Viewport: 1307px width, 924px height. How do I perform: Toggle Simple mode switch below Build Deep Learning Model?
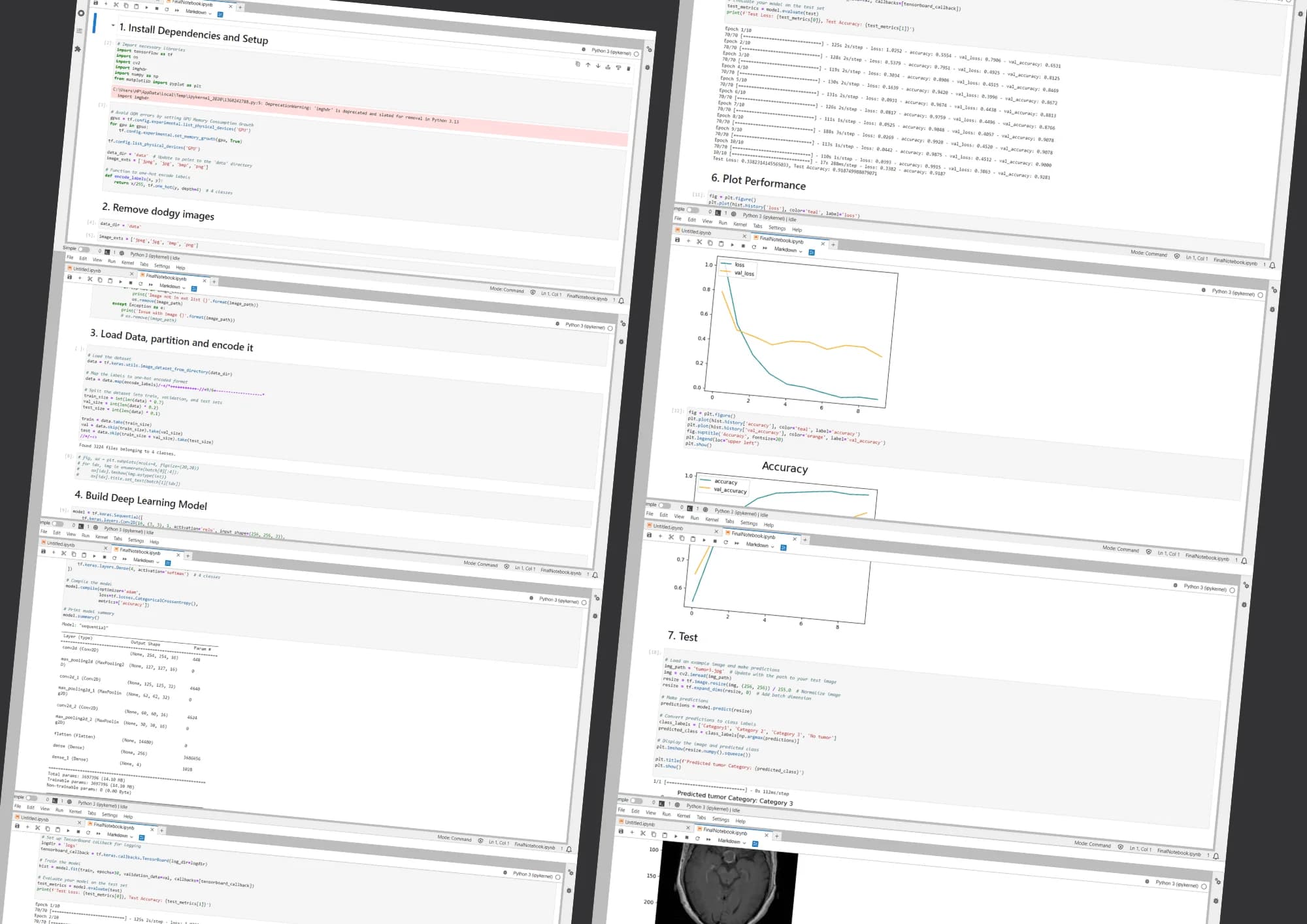[58, 523]
